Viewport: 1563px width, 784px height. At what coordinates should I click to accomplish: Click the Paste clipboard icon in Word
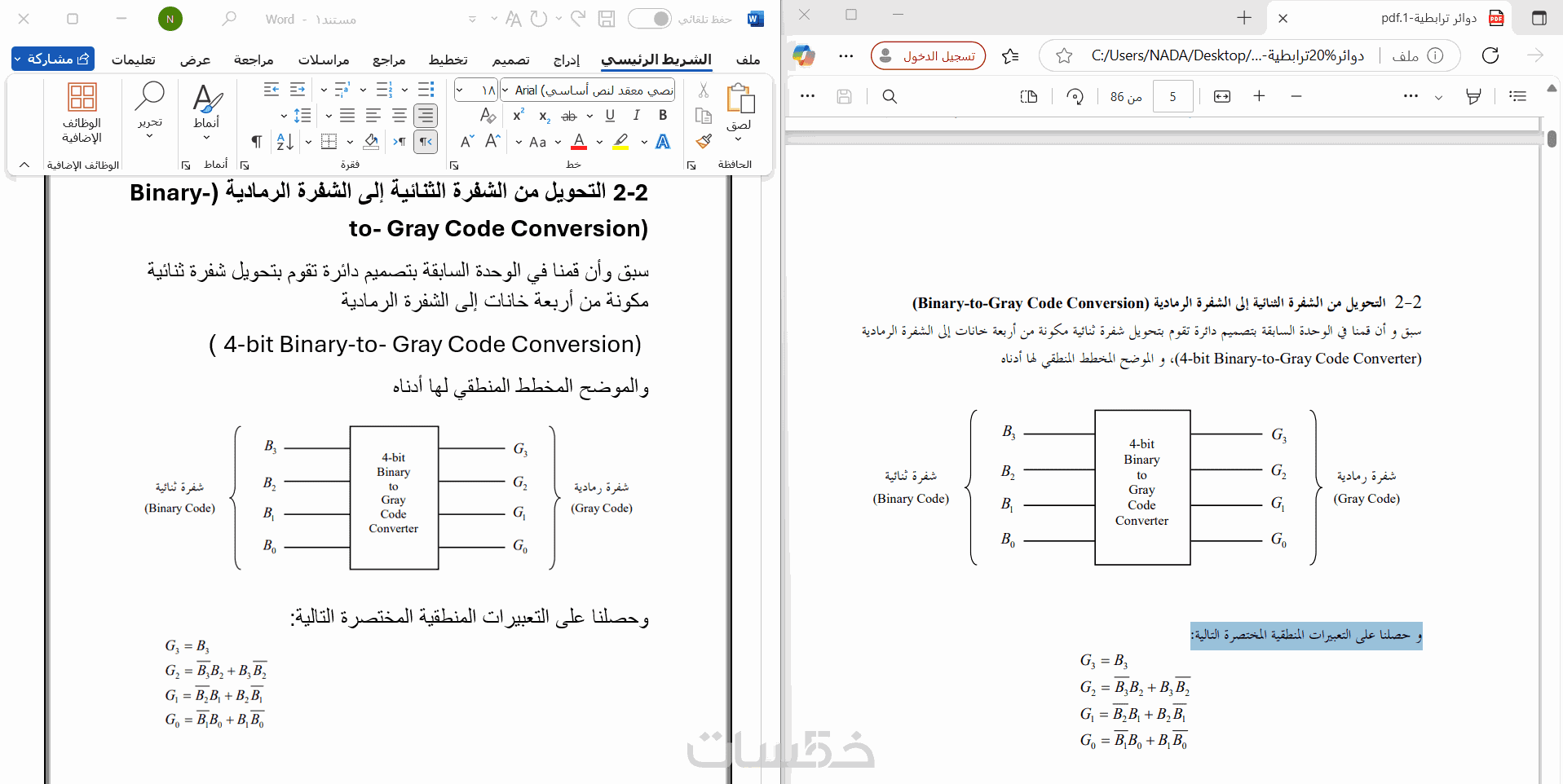click(x=740, y=98)
